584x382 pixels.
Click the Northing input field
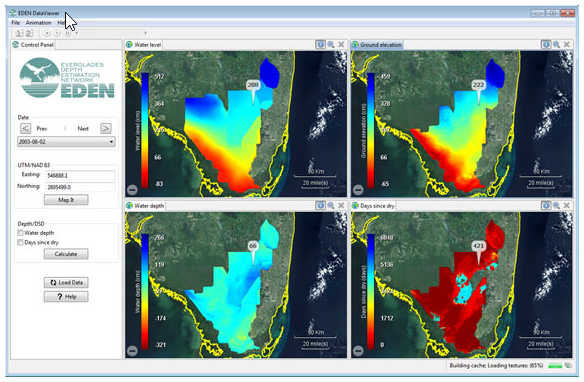point(80,187)
